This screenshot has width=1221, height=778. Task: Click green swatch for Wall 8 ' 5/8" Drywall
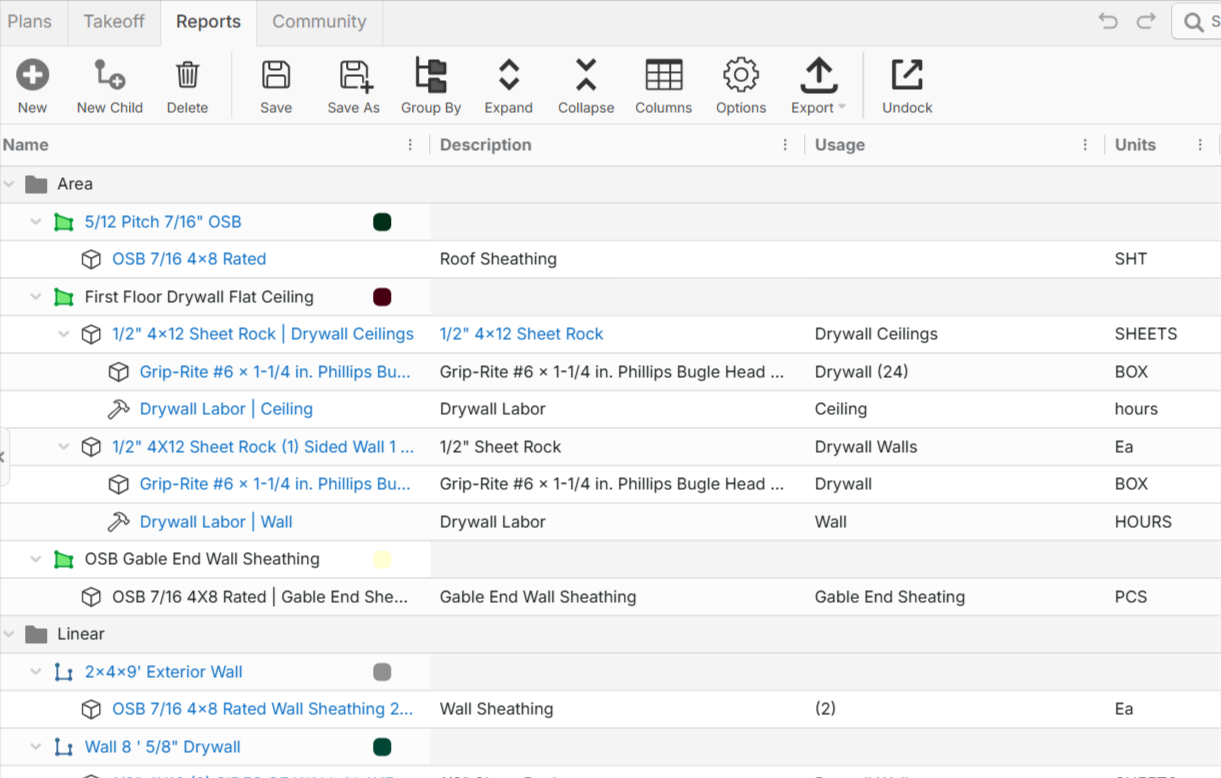pyautogui.click(x=382, y=747)
